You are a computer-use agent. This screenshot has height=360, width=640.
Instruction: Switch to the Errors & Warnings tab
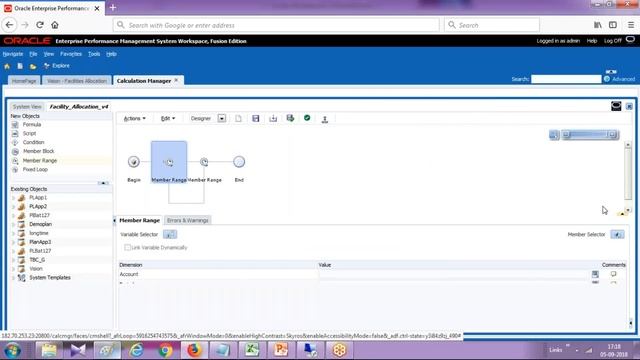188,220
